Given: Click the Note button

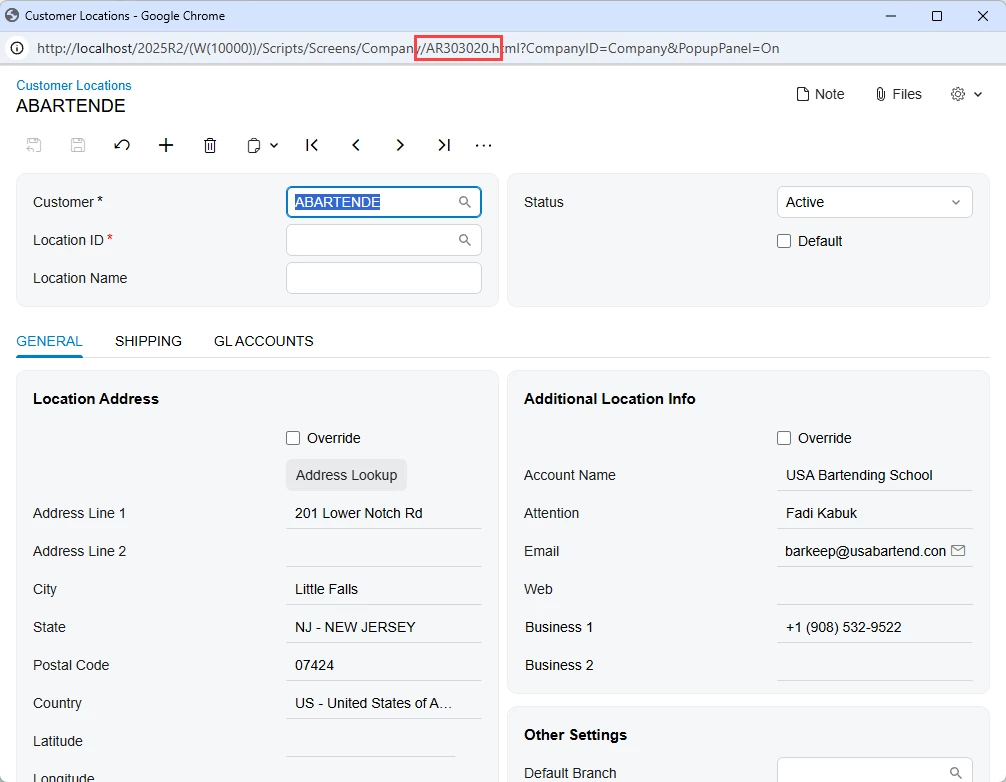Looking at the screenshot, I should click(x=820, y=94).
